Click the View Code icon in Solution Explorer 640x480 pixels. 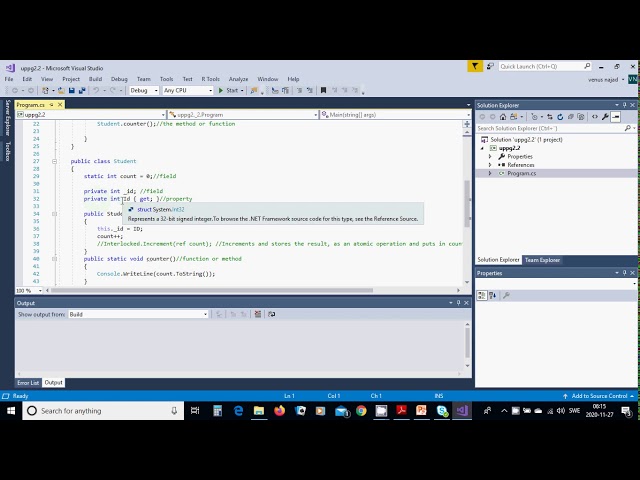point(595,117)
